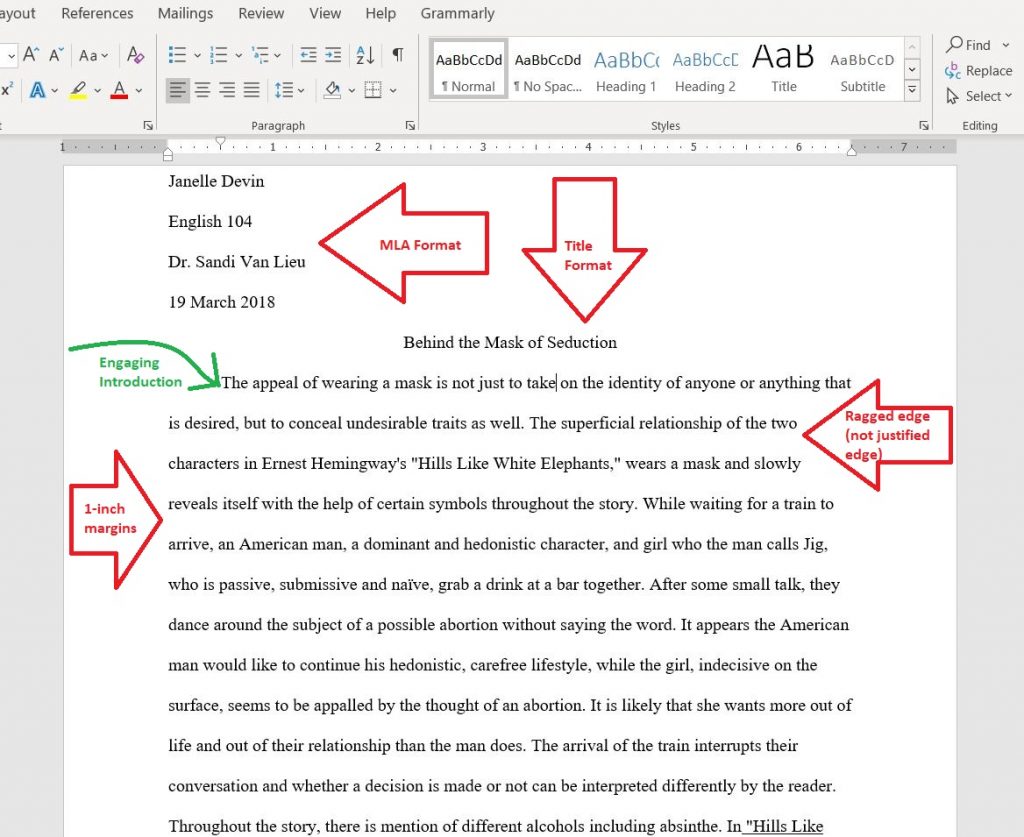
Task: Toggle the bulleted list on
Action: coord(177,55)
